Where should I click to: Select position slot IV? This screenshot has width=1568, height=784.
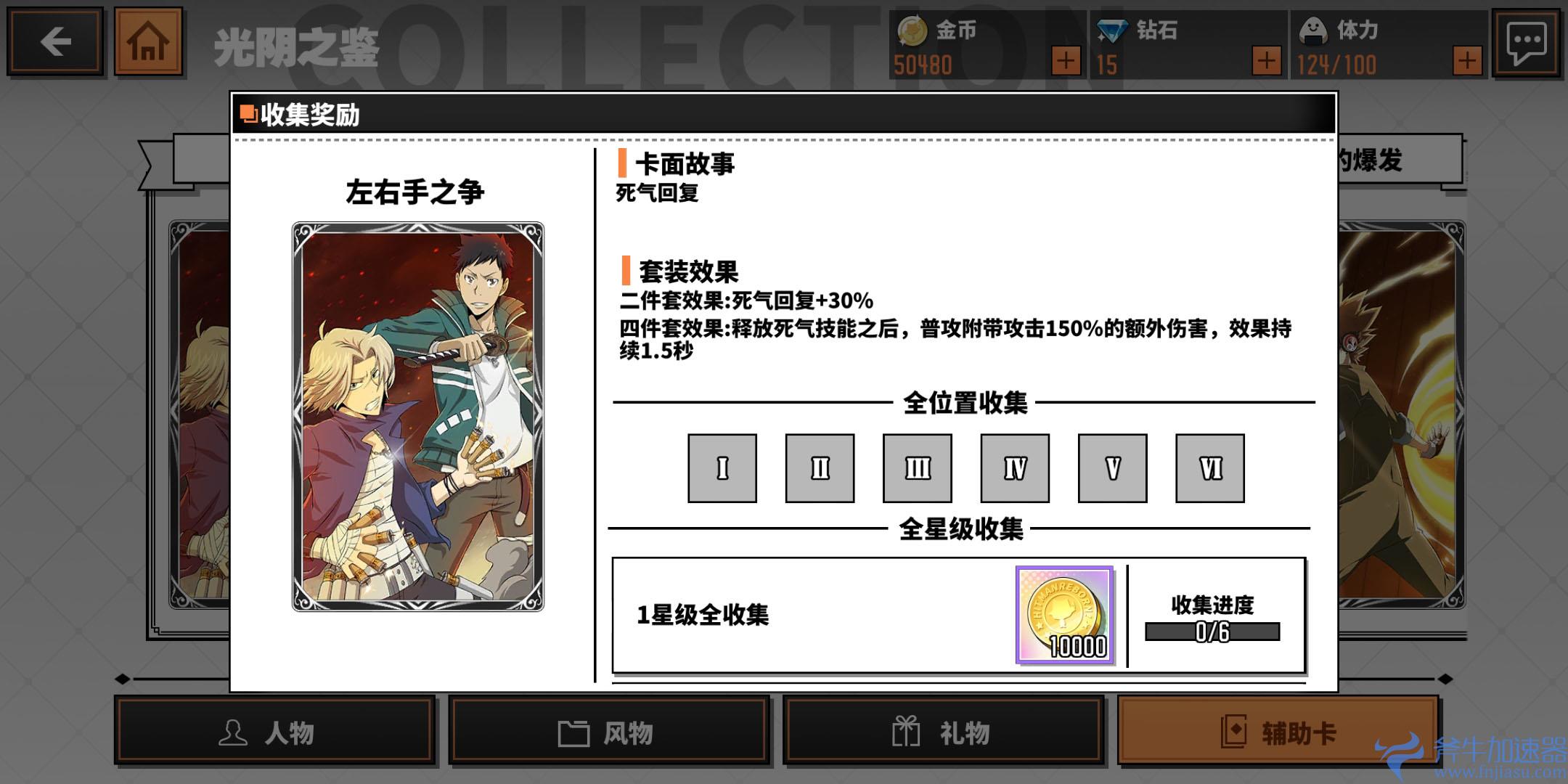pyautogui.click(x=1015, y=468)
